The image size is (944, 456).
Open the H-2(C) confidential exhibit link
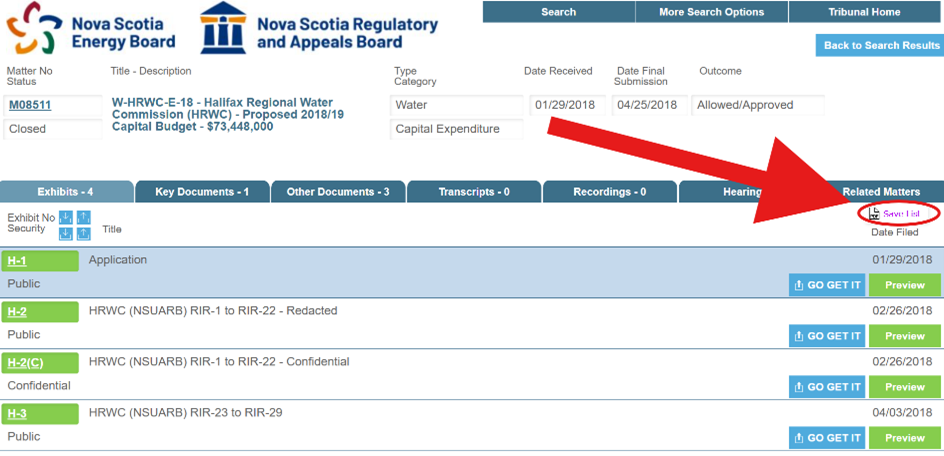[25, 363]
